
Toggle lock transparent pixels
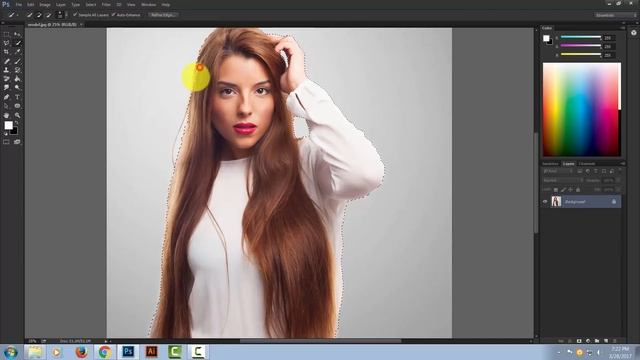pyautogui.click(x=556, y=190)
